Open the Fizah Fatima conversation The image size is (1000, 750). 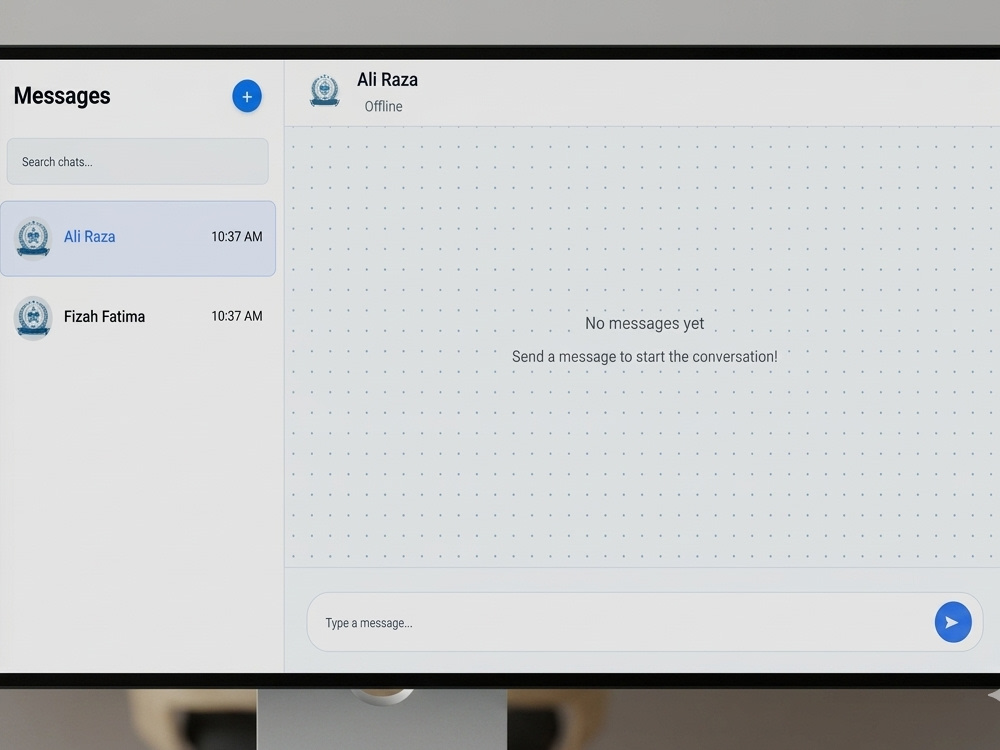pyautogui.click(x=138, y=317)
